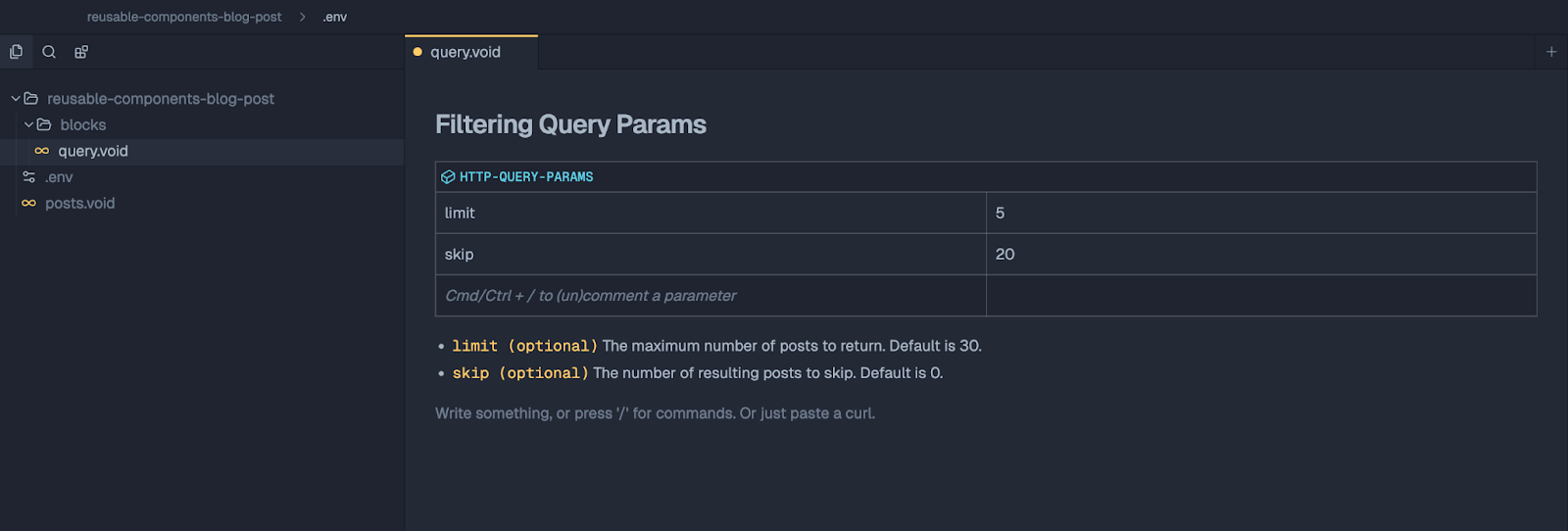This screenshot has height=531, width=1568.
Task: Open posts.void in the file tree
Action: 79,204
